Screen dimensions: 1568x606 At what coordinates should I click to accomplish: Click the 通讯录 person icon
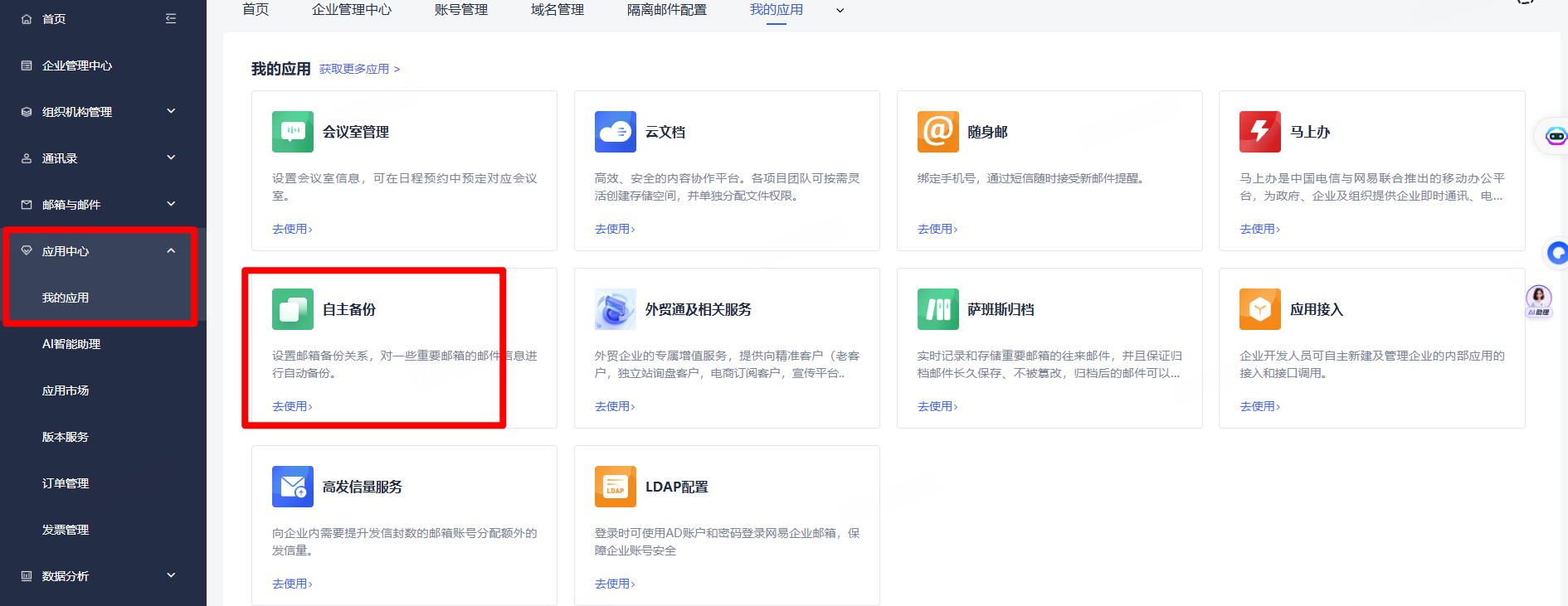27,158
